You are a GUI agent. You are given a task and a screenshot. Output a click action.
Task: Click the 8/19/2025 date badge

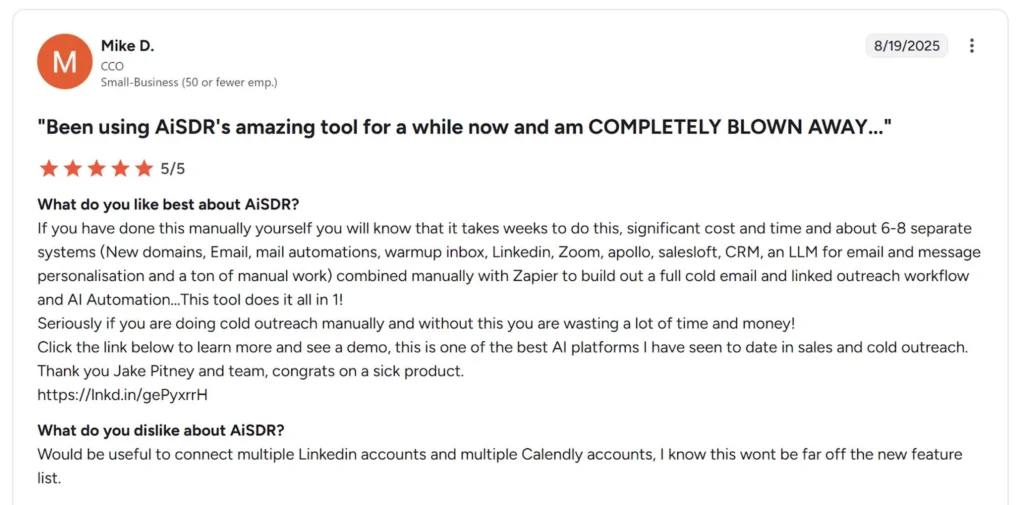coord(907,46)
